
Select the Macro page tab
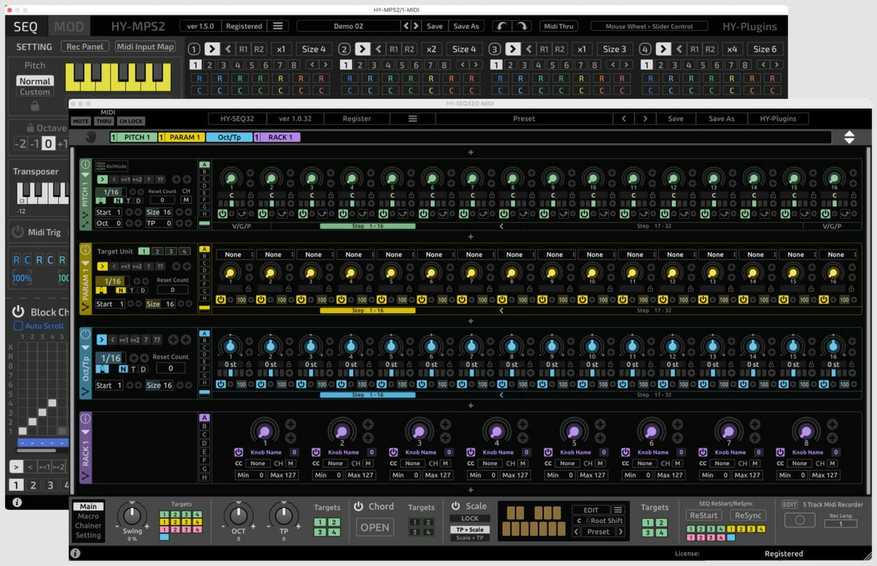coord(88,516)
